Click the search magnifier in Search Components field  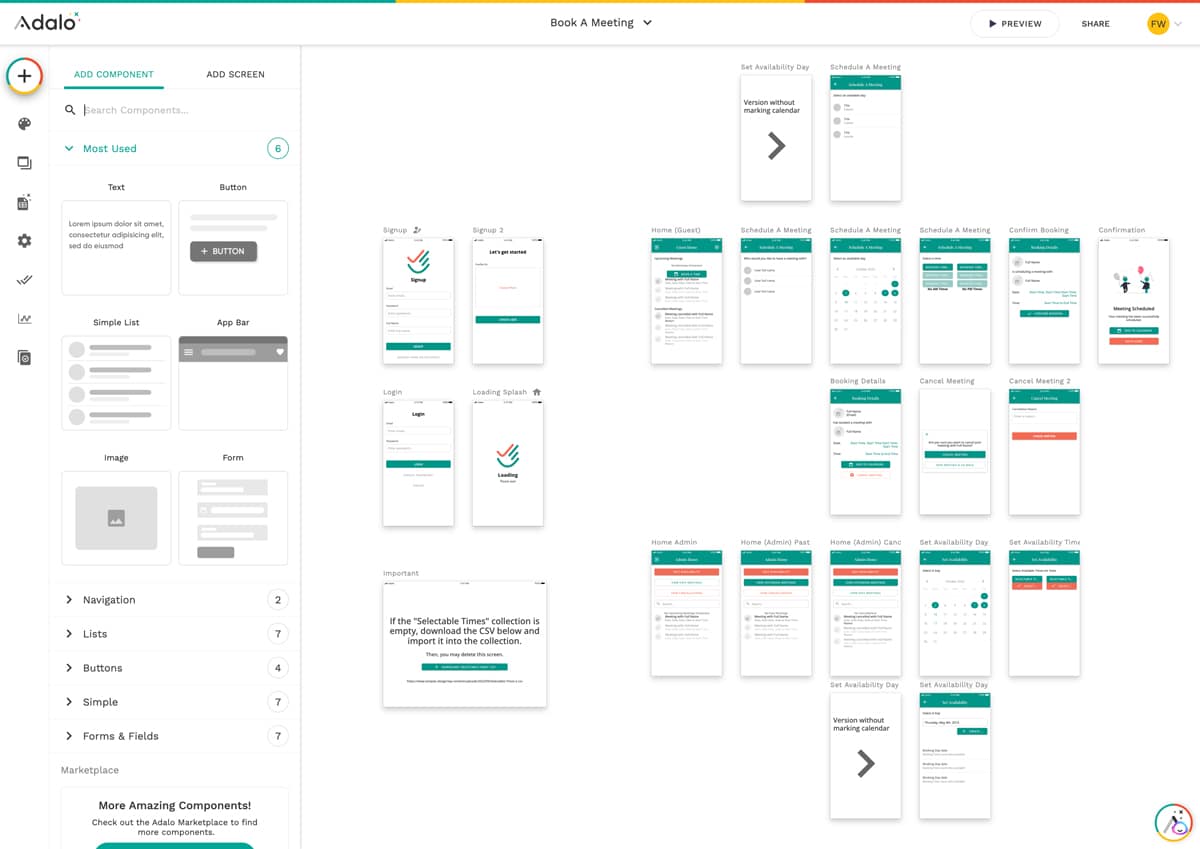[x=68, y=110]
